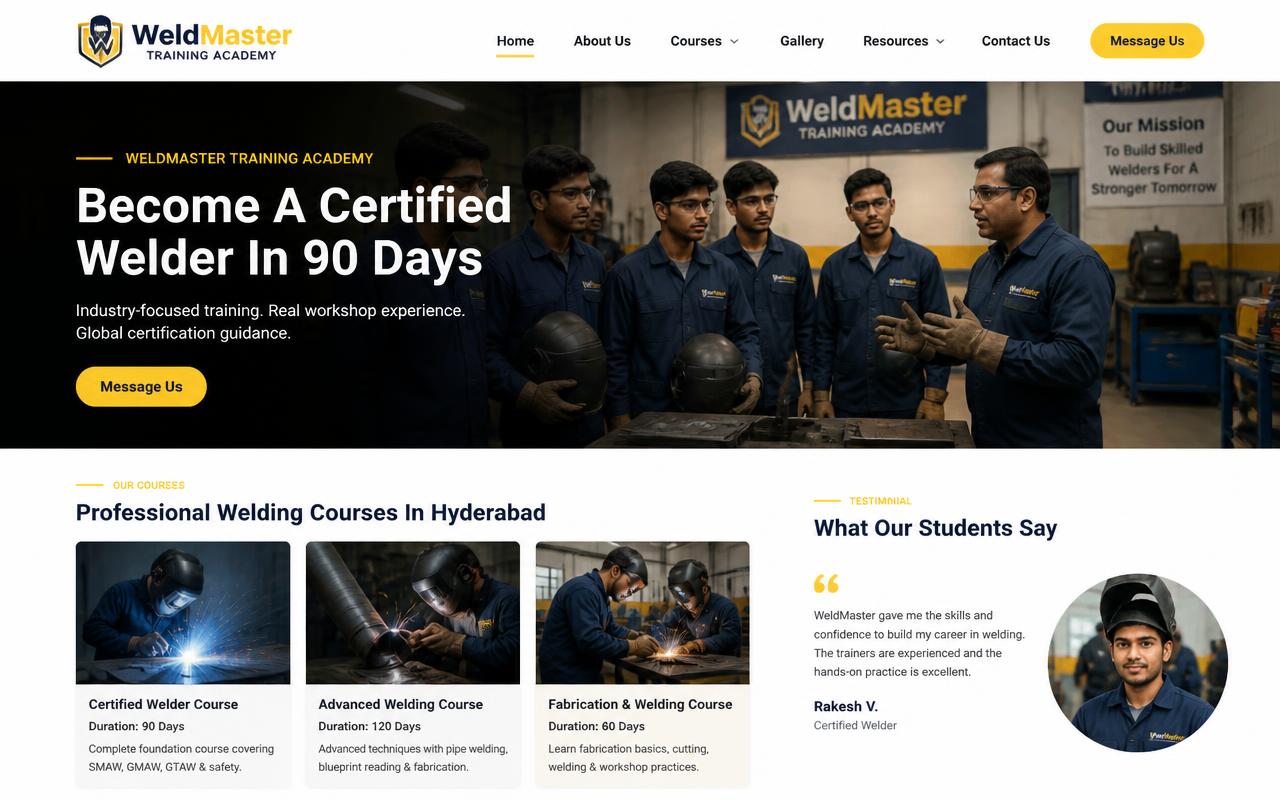Select the Fabrication & Welding Course photo
Image resolution: width=1280 pixels, height=800 pixels.
click(643, 613)
